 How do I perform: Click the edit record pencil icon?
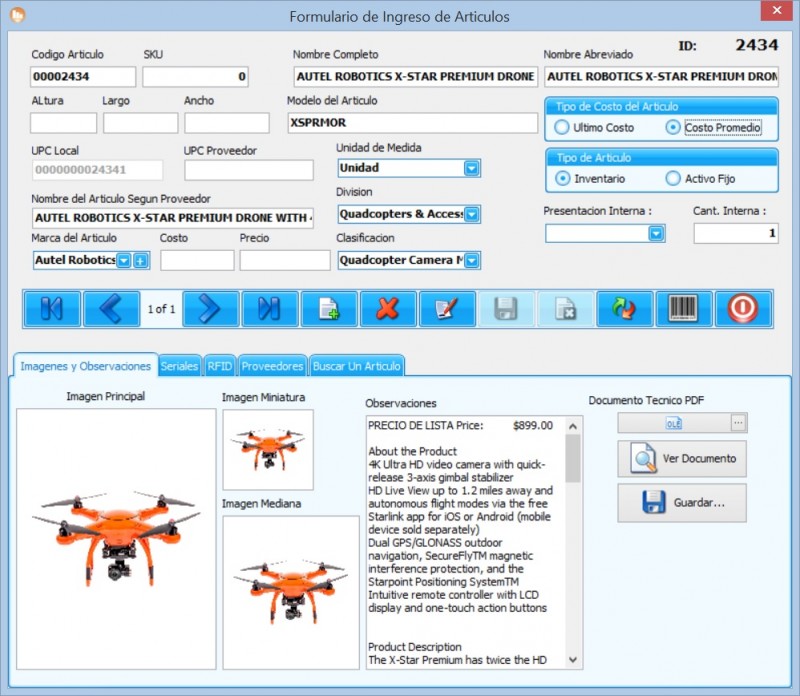coord(447,309)
